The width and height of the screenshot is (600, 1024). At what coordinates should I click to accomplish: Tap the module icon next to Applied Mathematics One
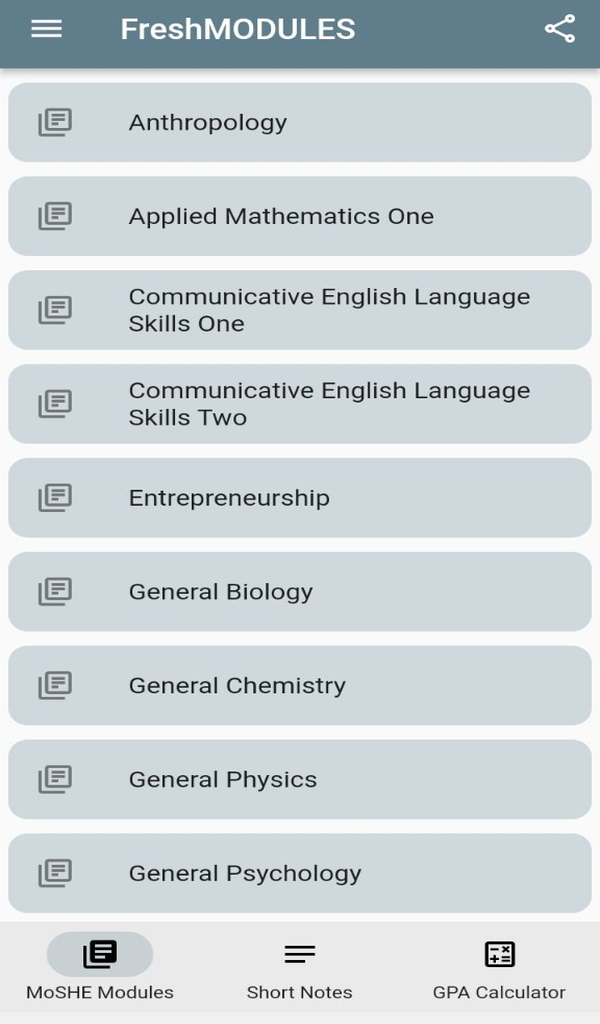pyautogui.click(x=56, y=216)
